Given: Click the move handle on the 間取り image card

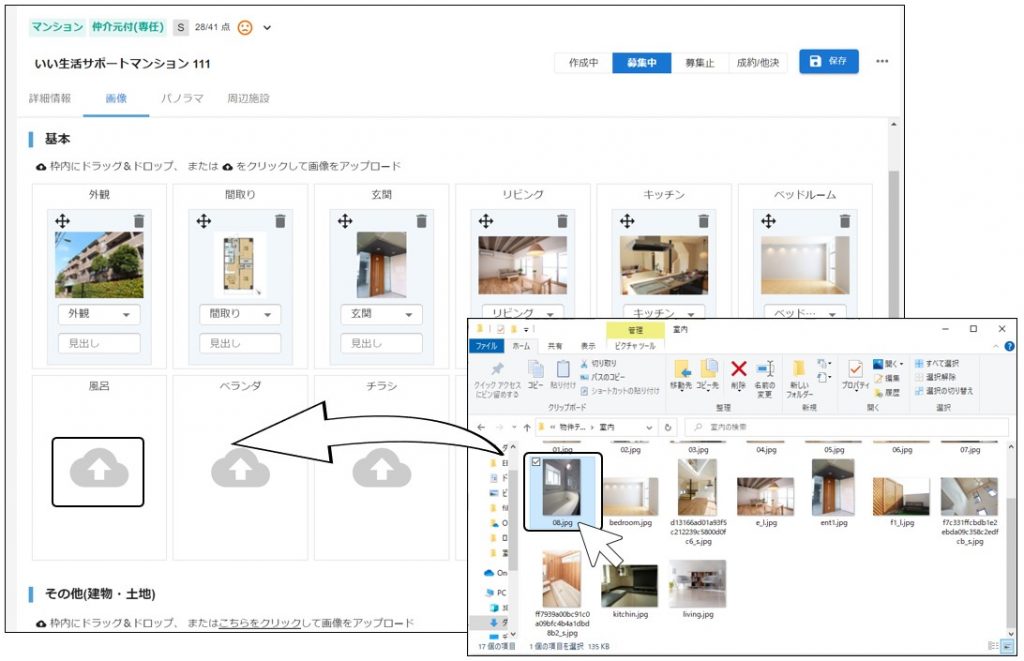Looking at the screenshot, I should click(204, 221).
